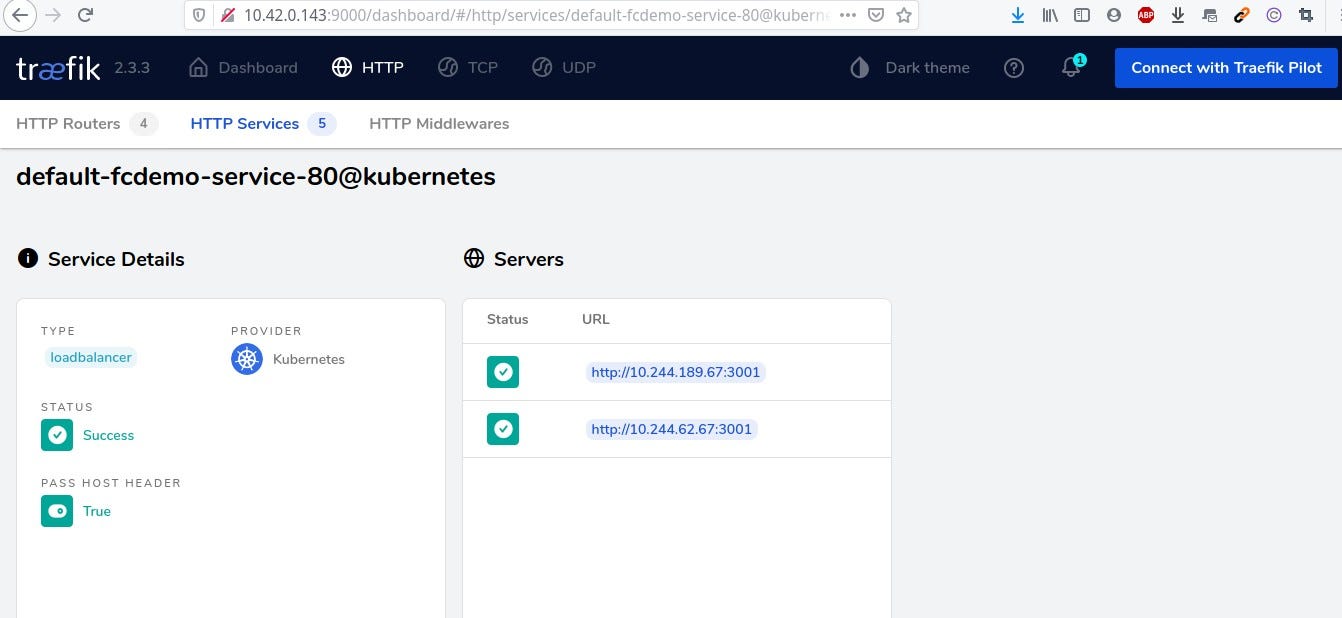Image resolution: width=1342 pixels, height=618 pixels.
Task: Open the blue Firefox downloads arrow
Action: pyautogui.click(x=1018, y=15)
